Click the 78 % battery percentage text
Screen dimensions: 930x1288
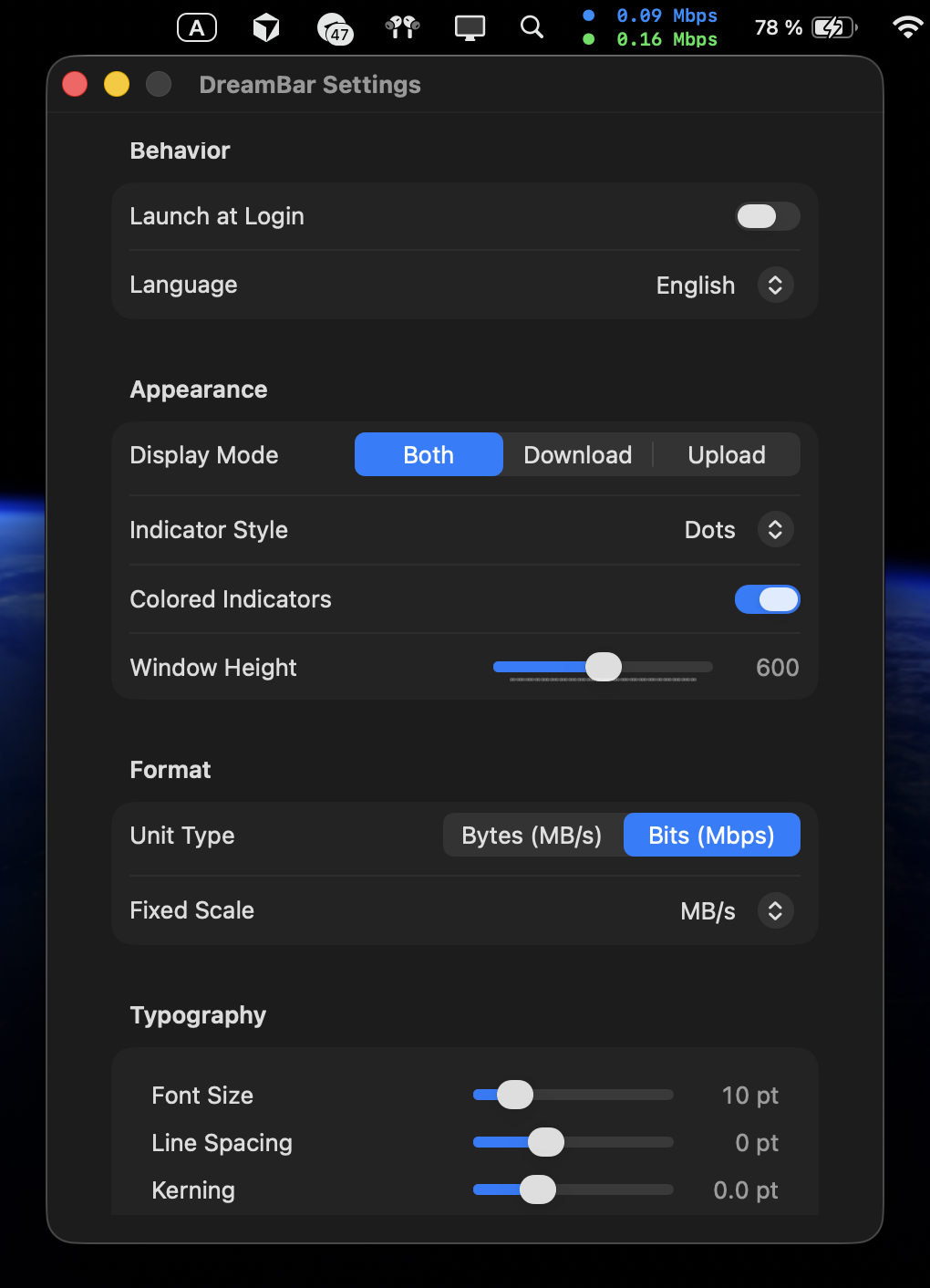coord(779,28)
